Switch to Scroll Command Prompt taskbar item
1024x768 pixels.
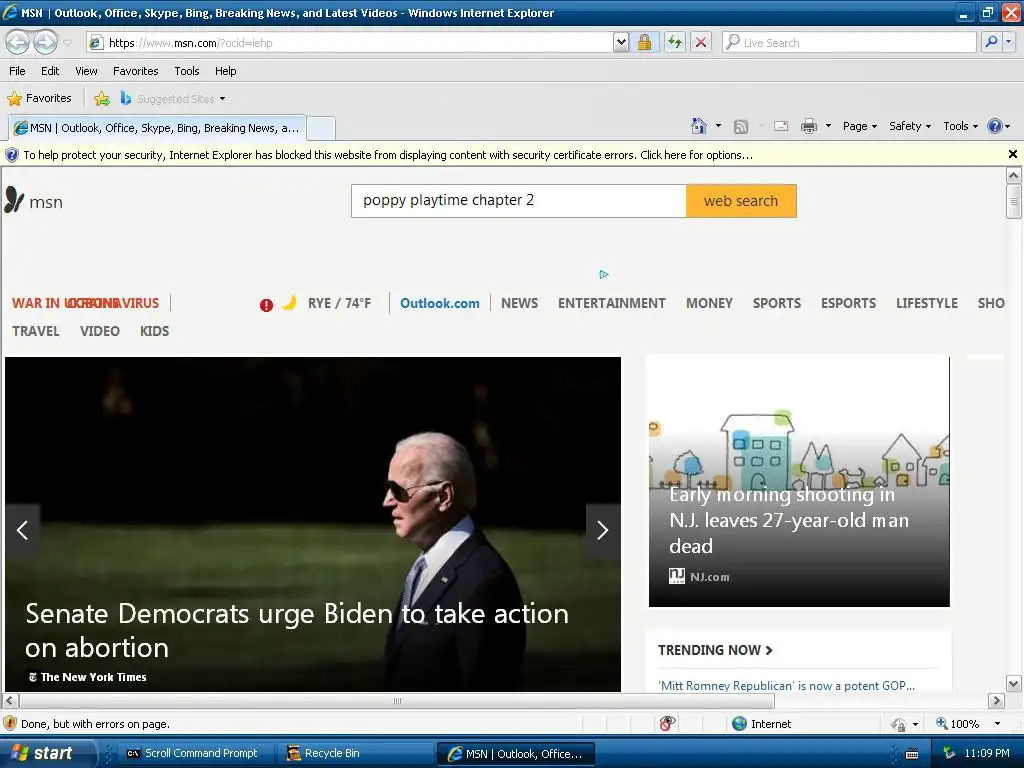pos(193,753)
